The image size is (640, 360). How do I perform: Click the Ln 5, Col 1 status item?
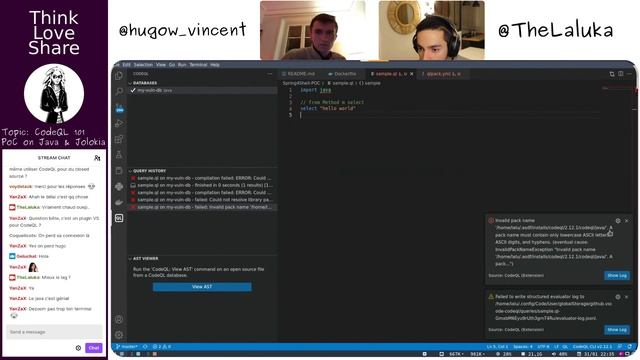pyautogui.click(x=497, y=347)
